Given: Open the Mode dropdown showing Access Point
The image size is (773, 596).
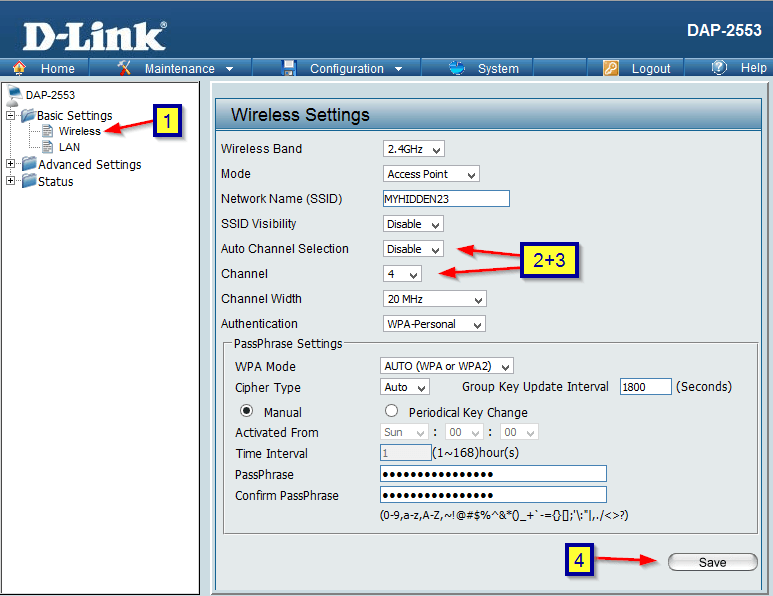Looking at the screenshot, I should 431,174.
